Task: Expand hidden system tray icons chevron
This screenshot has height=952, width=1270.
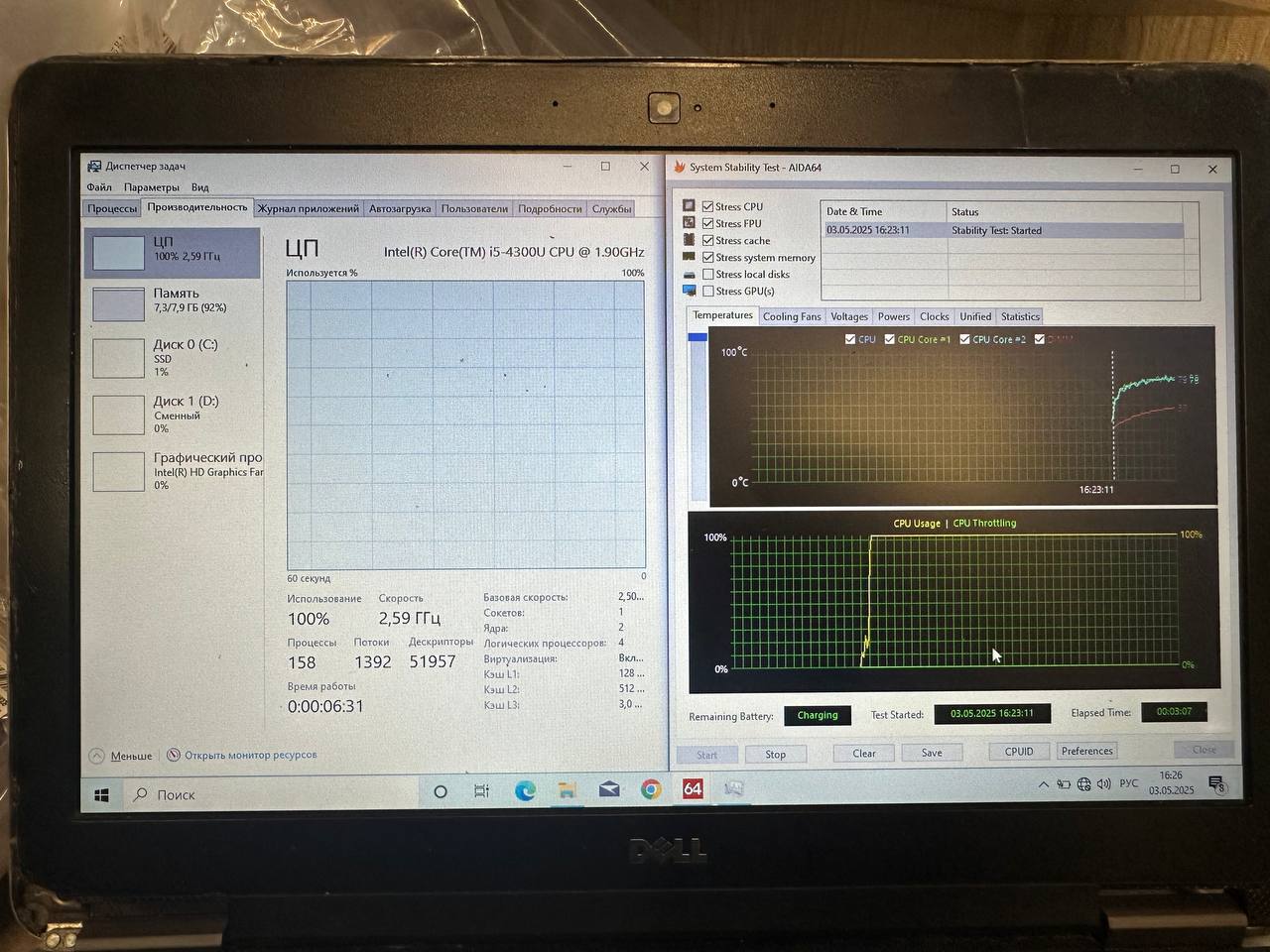Action: (1043, 784)
